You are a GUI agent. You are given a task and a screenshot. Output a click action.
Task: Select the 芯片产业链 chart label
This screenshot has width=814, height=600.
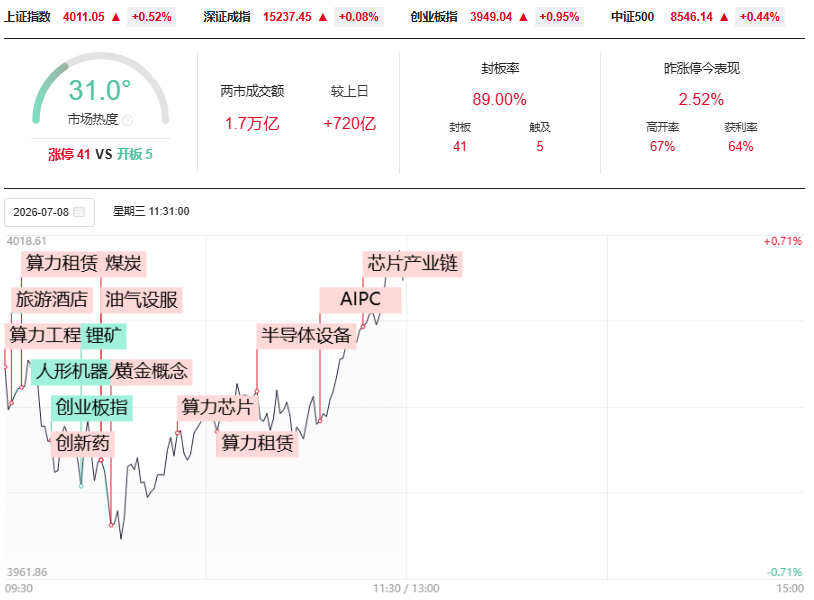[412, 264]
